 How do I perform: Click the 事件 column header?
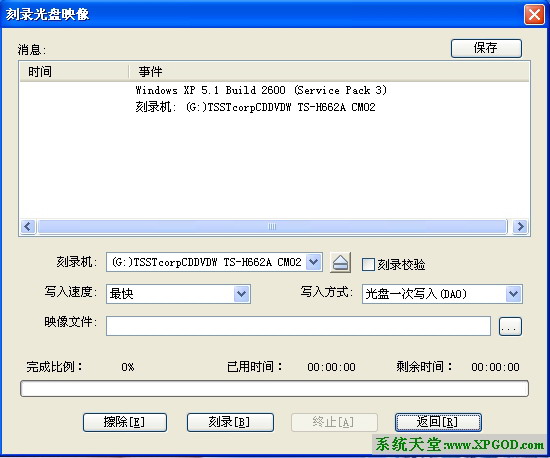pos(329,72)
